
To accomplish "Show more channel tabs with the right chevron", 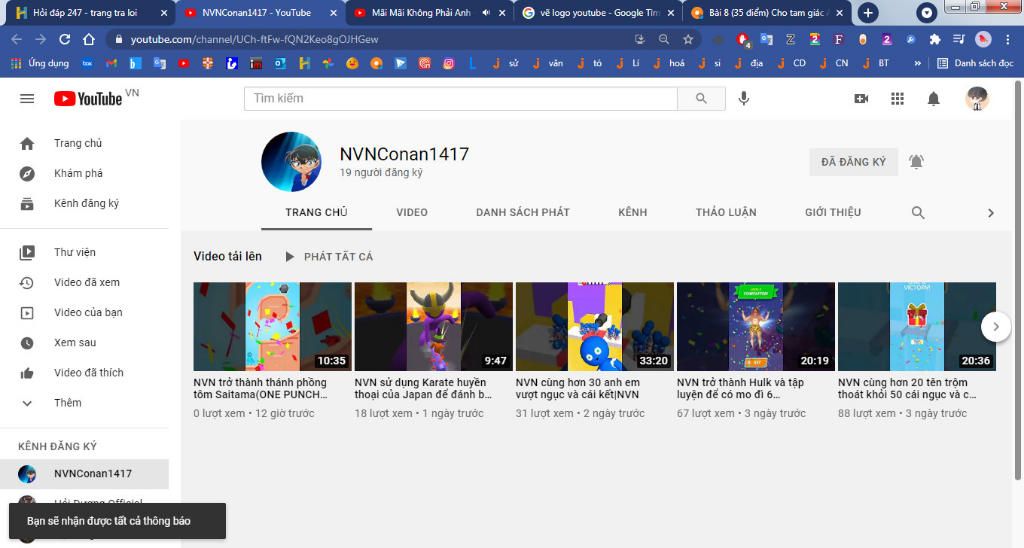I will coord(991,213).
